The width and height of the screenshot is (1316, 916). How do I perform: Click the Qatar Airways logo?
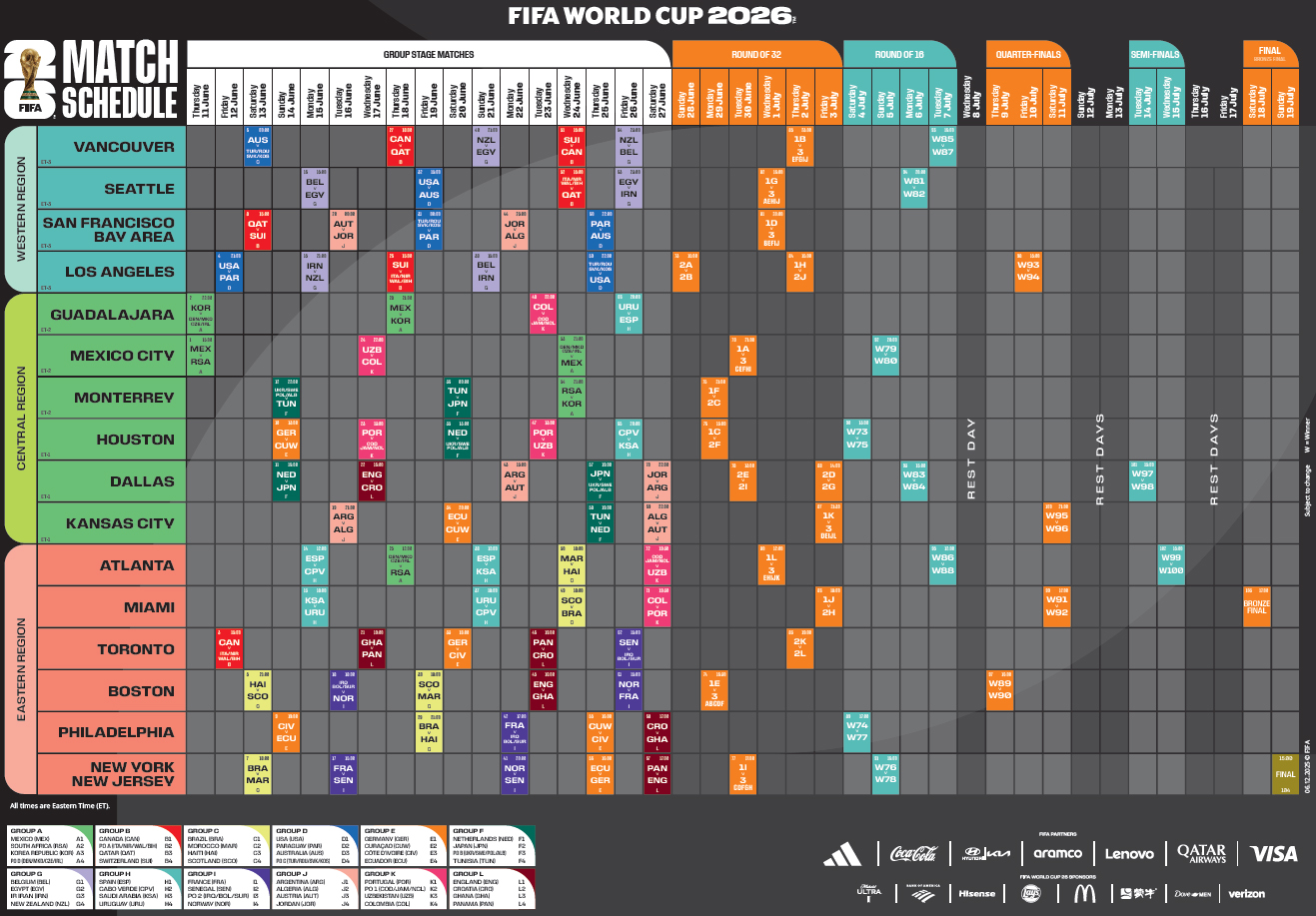pos(1200,853)
